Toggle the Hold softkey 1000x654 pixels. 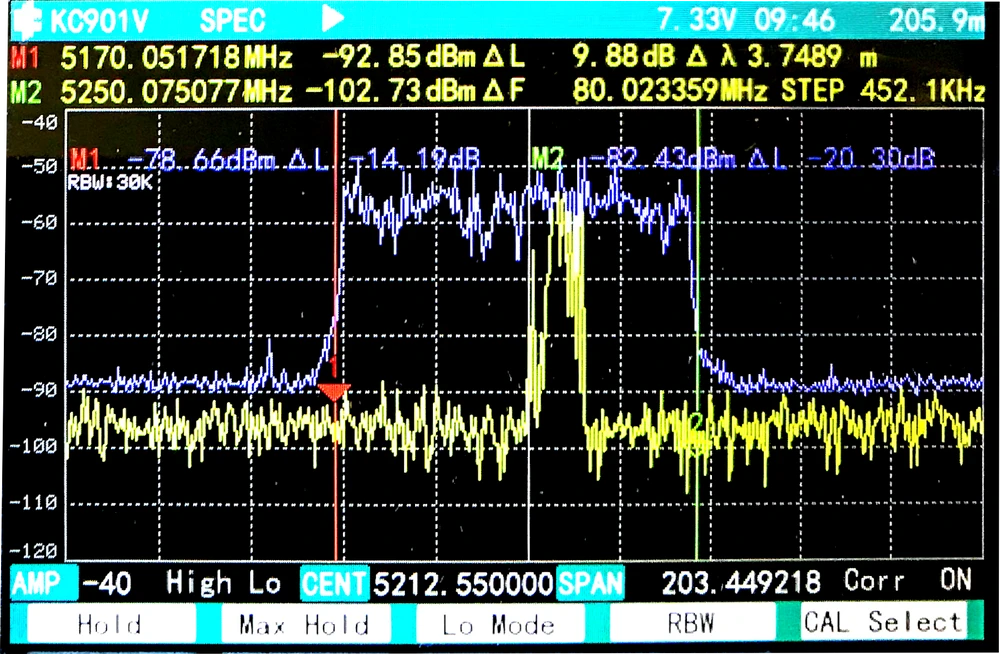click(x=109, y=624)
